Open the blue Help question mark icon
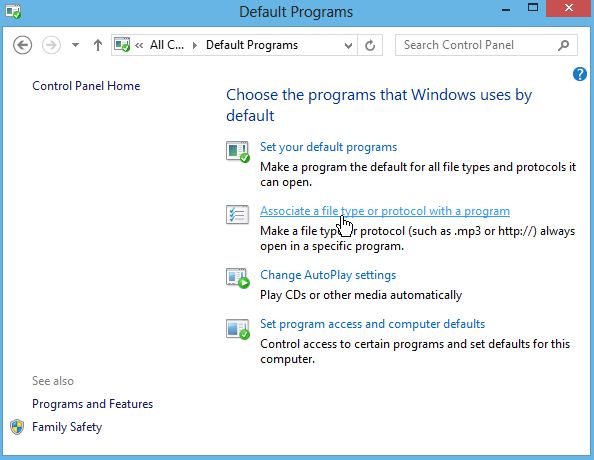Image resolution: width=594 pixels, height=460 pixels. pos(580,74)
